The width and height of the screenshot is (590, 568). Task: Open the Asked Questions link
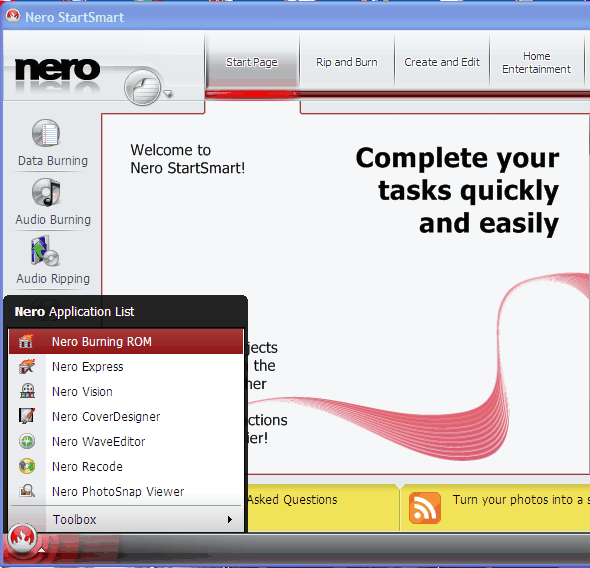click(x=292, y=500)
